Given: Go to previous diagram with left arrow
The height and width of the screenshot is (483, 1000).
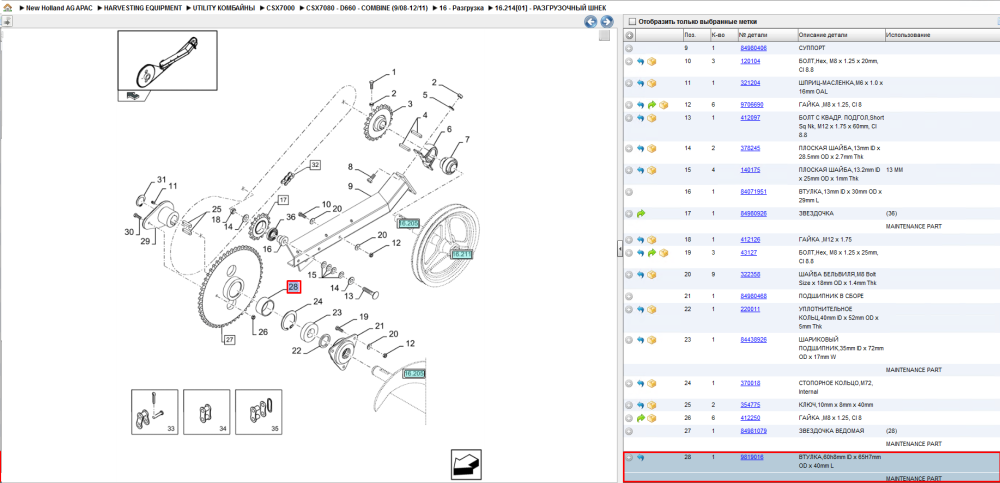Looking at the screenshot, I should point(591,22).
